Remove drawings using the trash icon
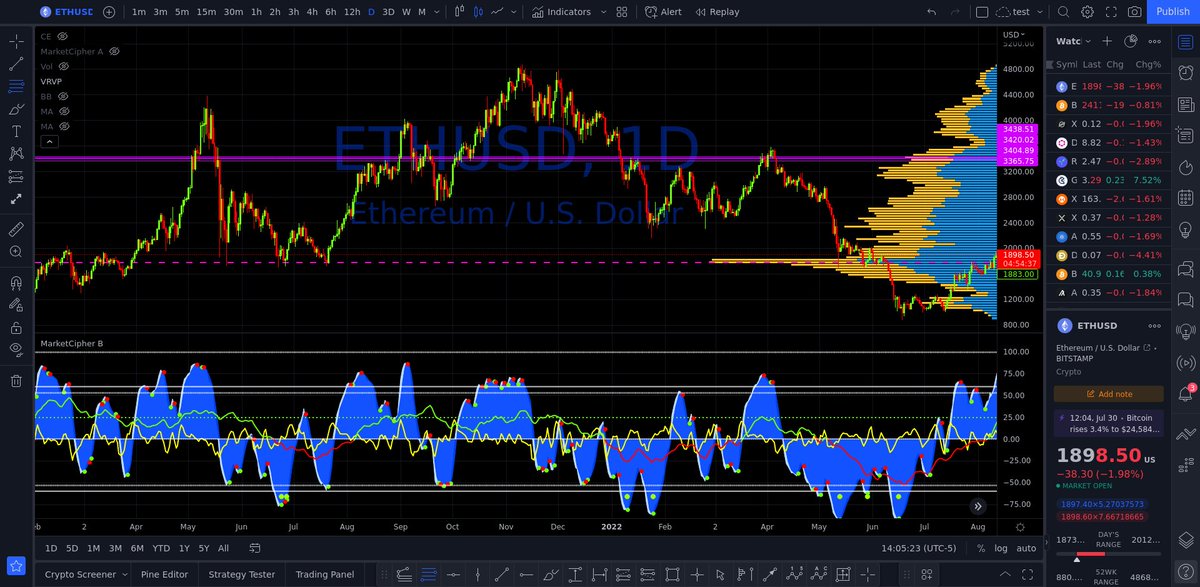Screen dimensions: 1200x587 pyautogui.click(x=16, y=380)
